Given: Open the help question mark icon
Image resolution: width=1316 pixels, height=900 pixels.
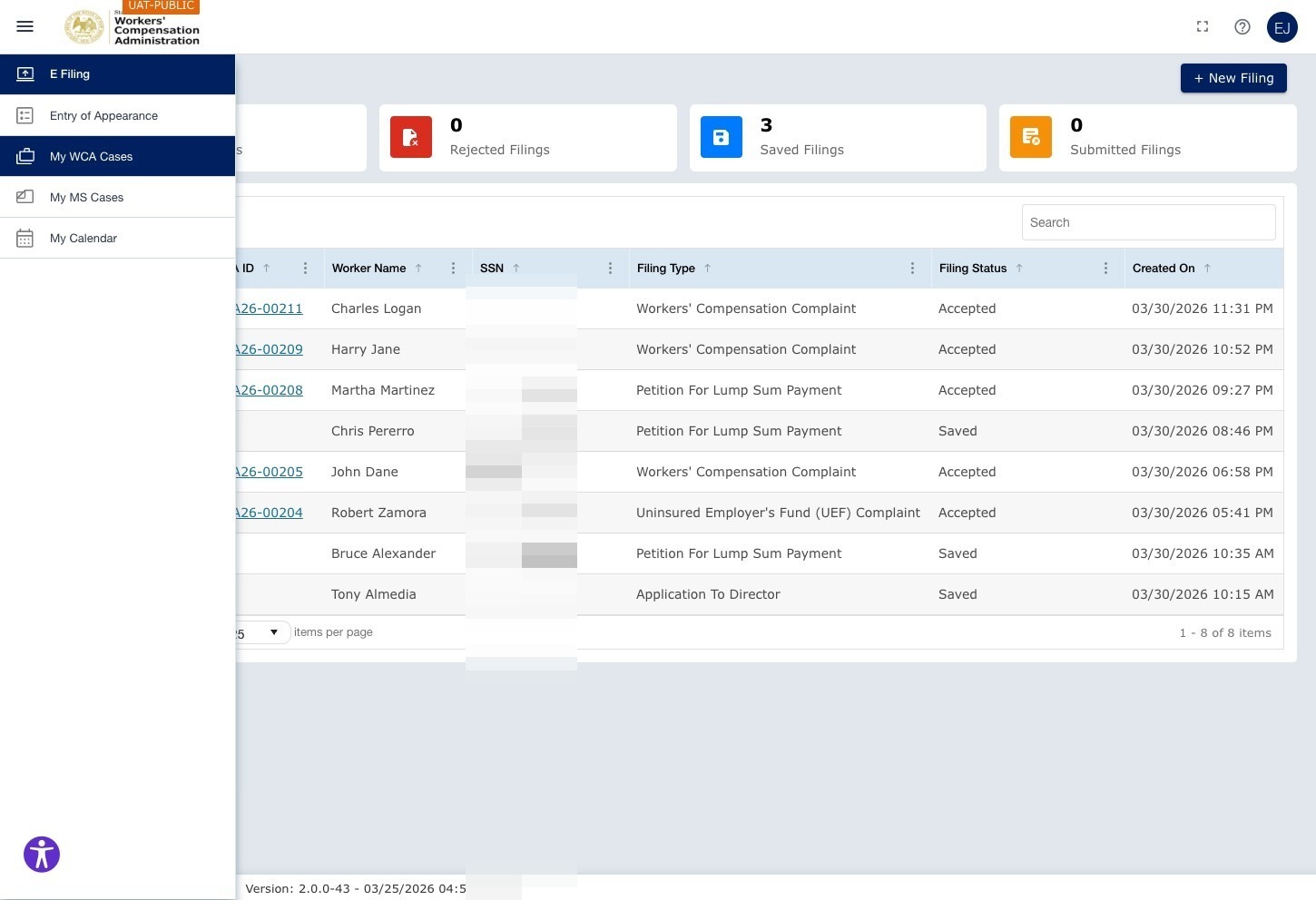Looking at the screenshot, I should coord(1242,26).
